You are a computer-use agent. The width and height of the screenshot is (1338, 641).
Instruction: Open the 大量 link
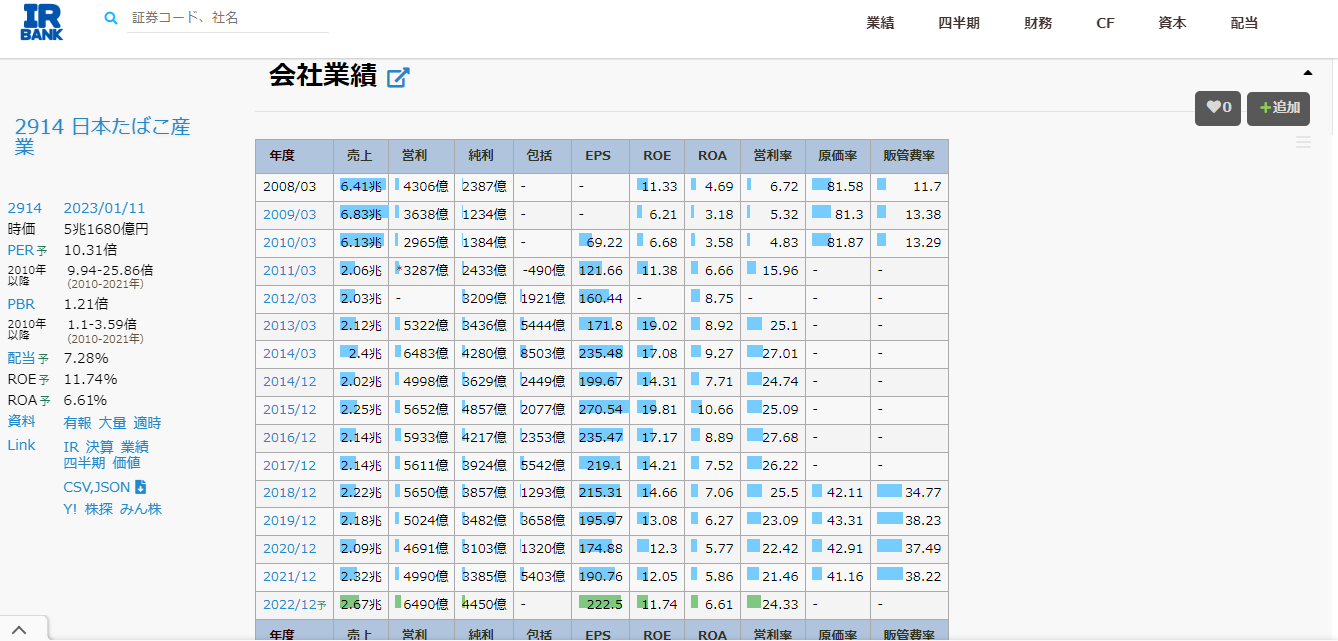click(x=112, y=423)
